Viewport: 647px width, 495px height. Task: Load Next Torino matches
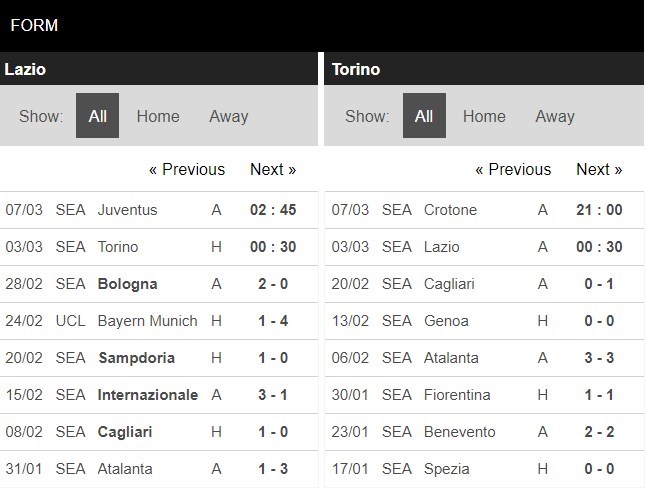(599, 169)
